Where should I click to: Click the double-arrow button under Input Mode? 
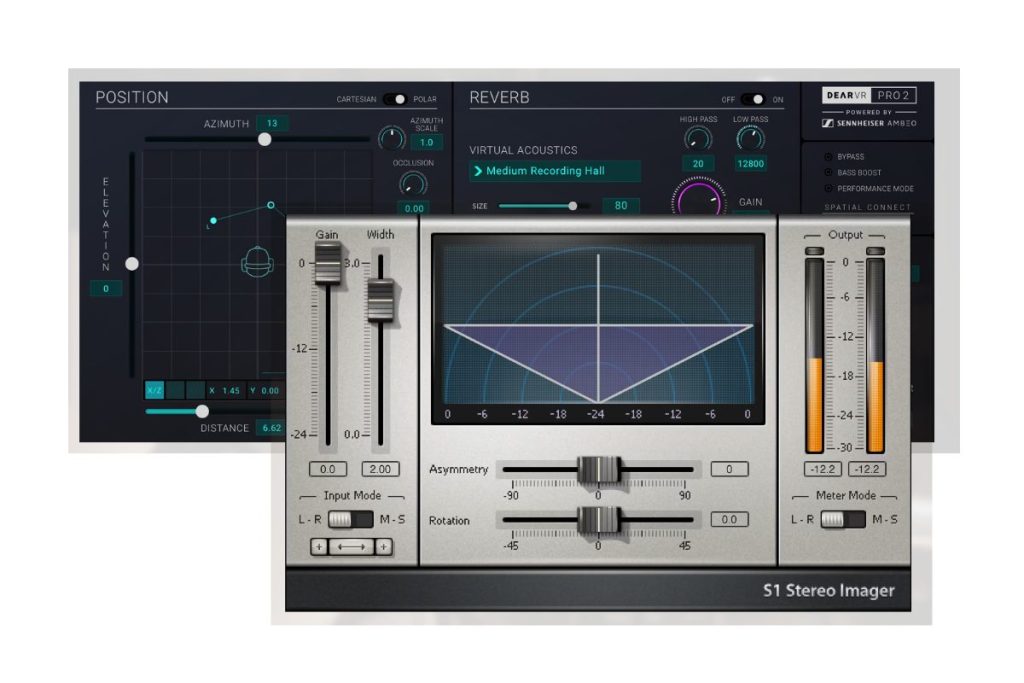point(351,547)
